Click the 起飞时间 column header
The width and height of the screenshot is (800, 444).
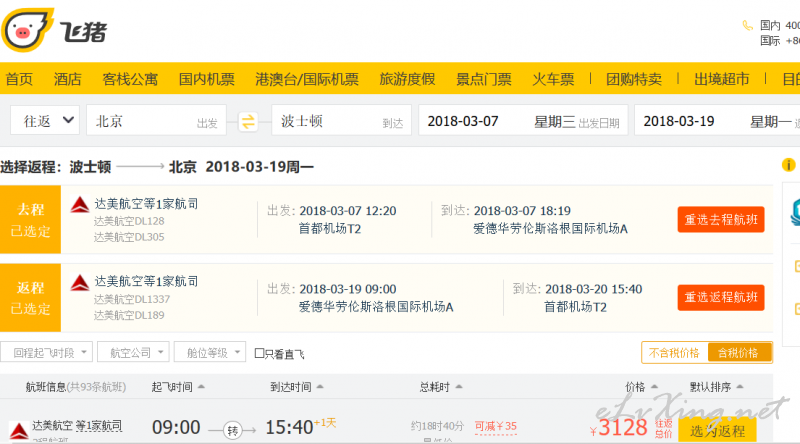172,387
